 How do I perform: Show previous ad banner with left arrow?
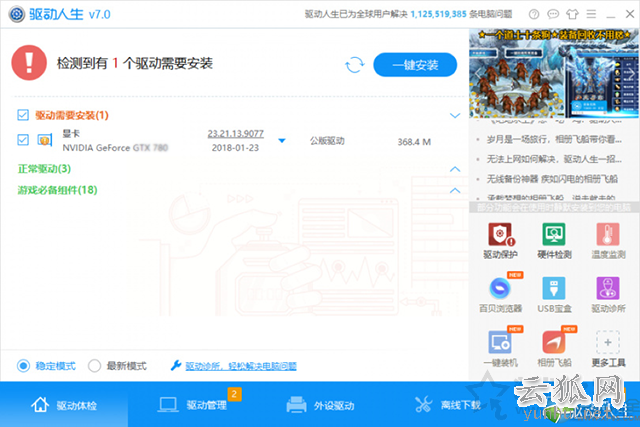pyautogui.click(x=478, y=74)
